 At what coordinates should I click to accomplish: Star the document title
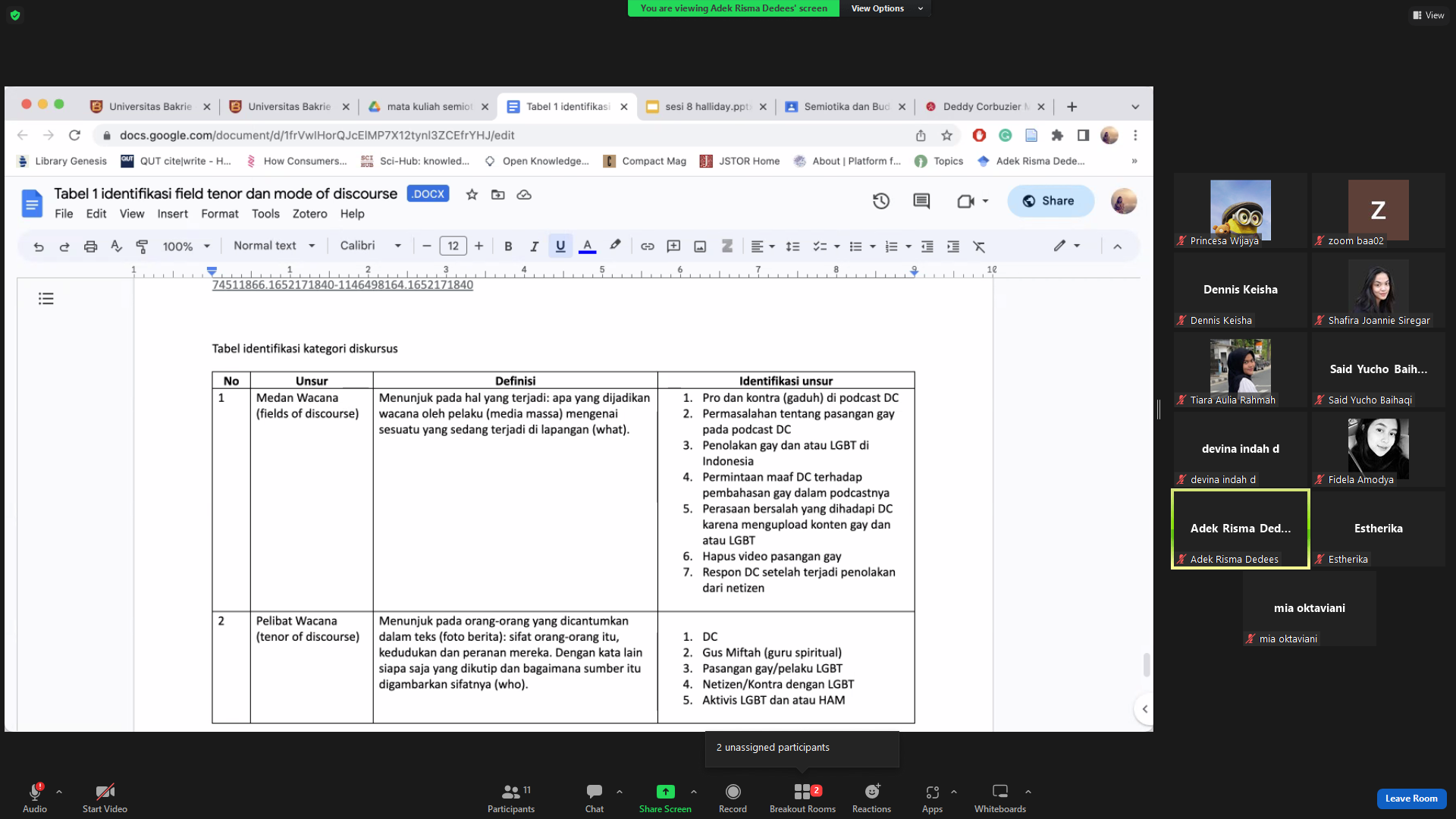point(472,195)
